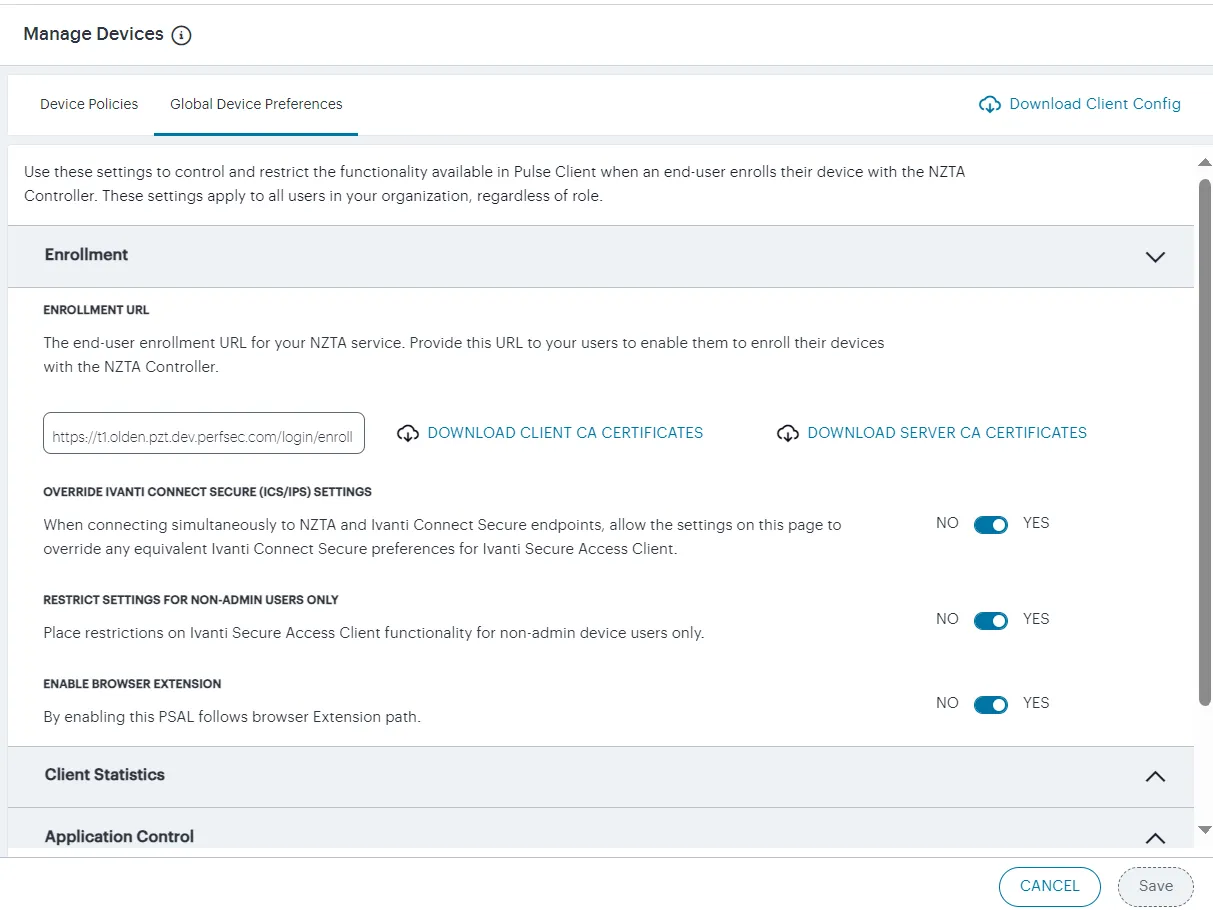Toggle the Enable Browser Extension switch
Screen dimensions: 1213x910
(991, 704)
